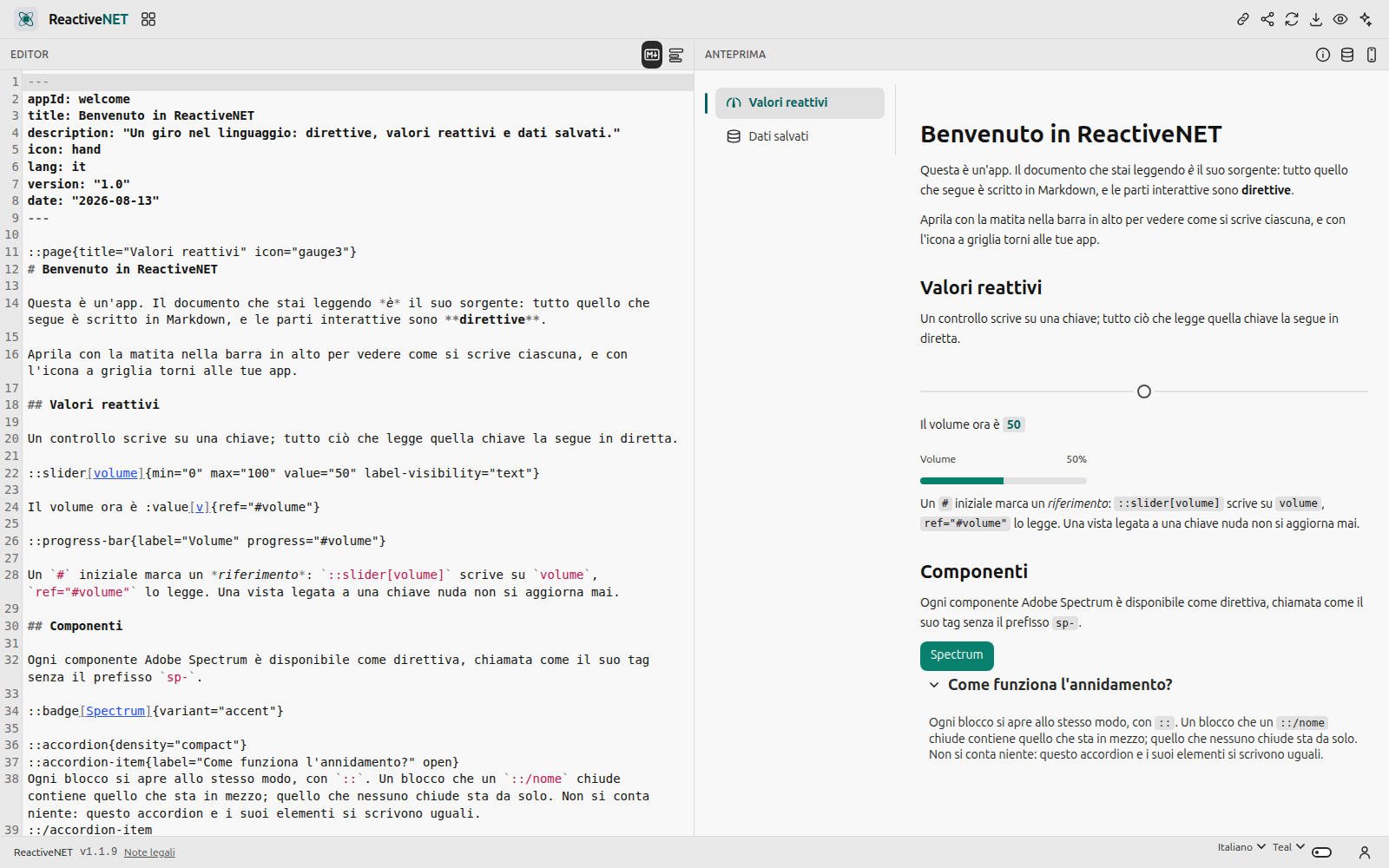Image resolution: width=1389 pixels, height=868 pixels.
Task: Click the database icon beside Dati salvati
Action: tap(734, 136)
